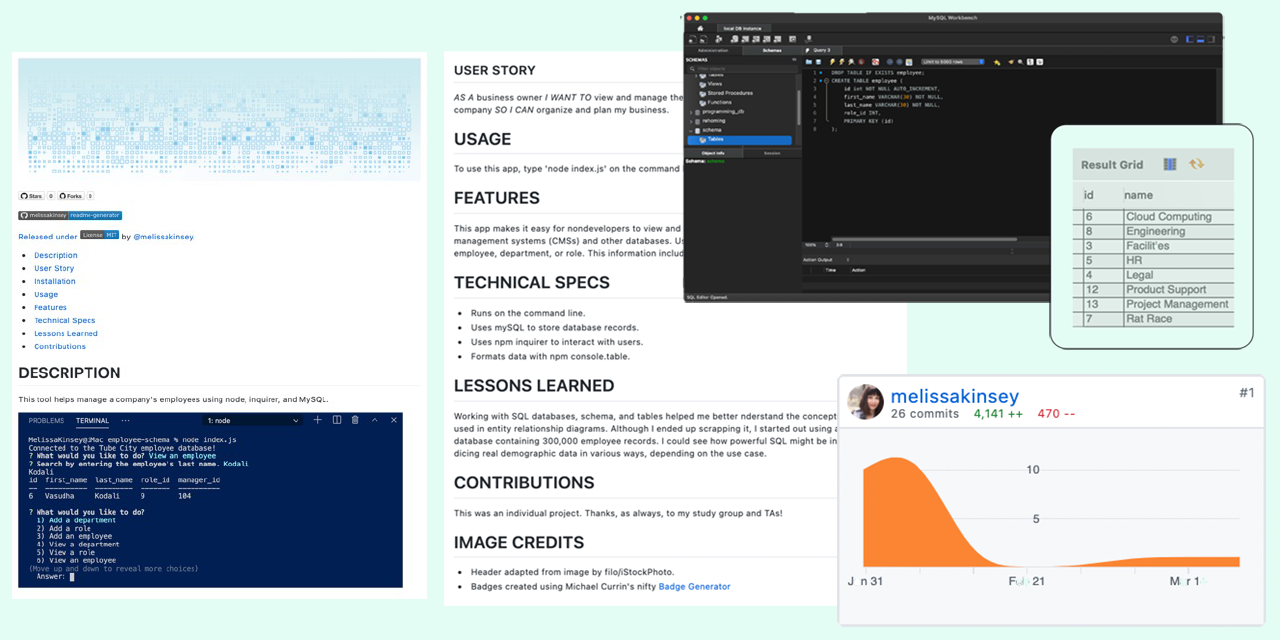1280x640 pixels.
Task: Jump to Installation in table of contents
Action: coord(55,281)
